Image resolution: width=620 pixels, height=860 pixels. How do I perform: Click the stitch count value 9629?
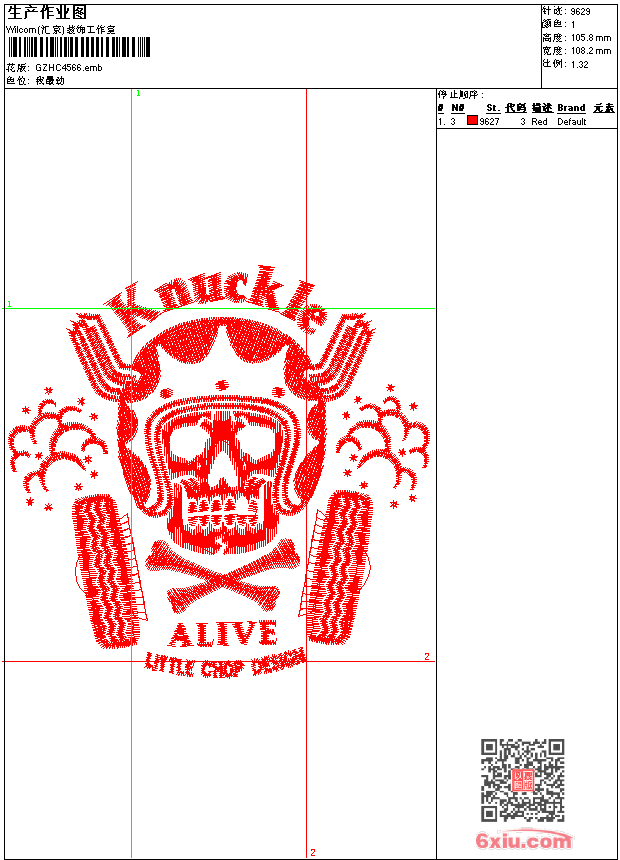pos(580,12)
